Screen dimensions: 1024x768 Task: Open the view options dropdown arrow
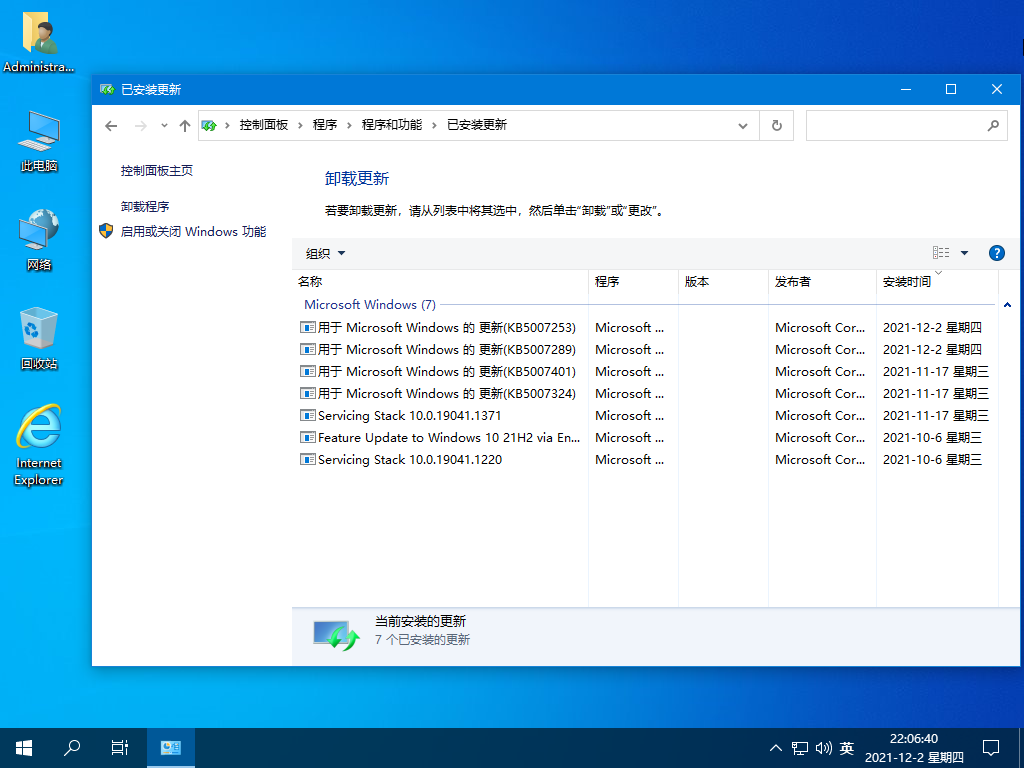965,253
